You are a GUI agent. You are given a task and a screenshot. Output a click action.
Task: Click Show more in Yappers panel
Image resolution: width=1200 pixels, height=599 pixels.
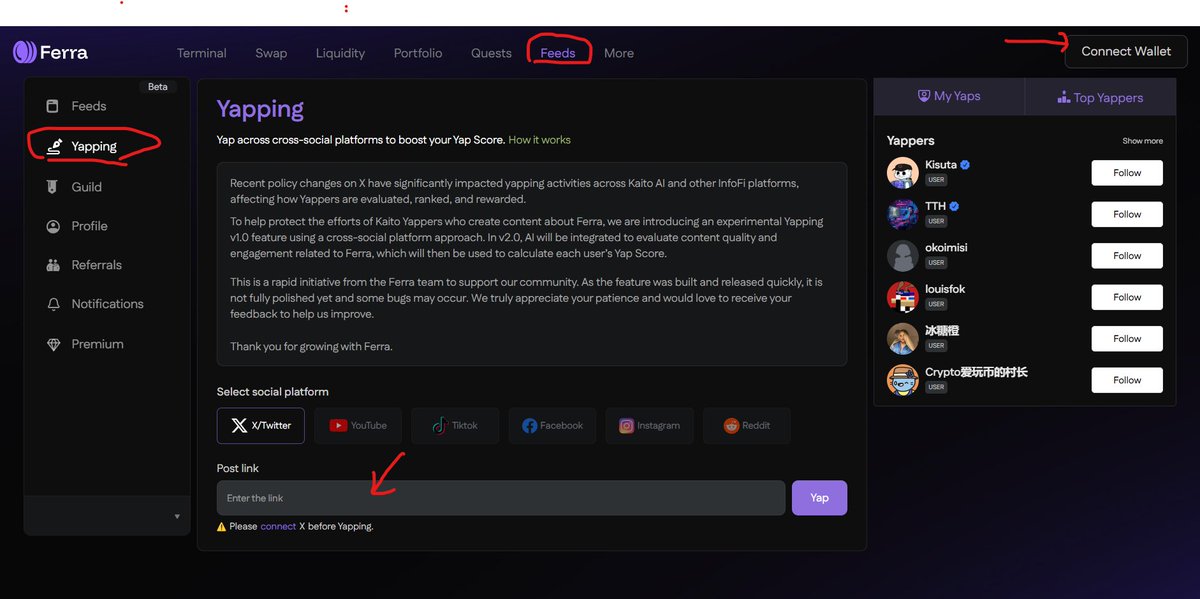[1142, 141]
